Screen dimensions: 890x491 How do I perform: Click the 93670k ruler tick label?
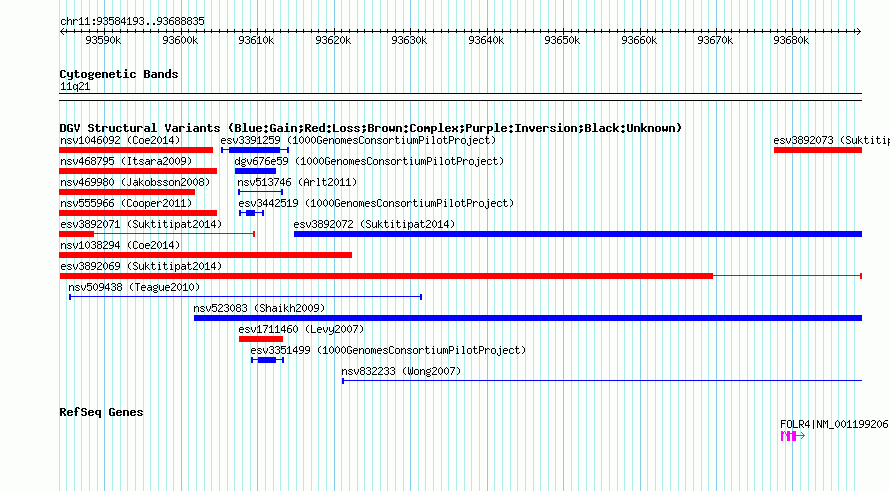pyautogui.click(x=715, y=40)
